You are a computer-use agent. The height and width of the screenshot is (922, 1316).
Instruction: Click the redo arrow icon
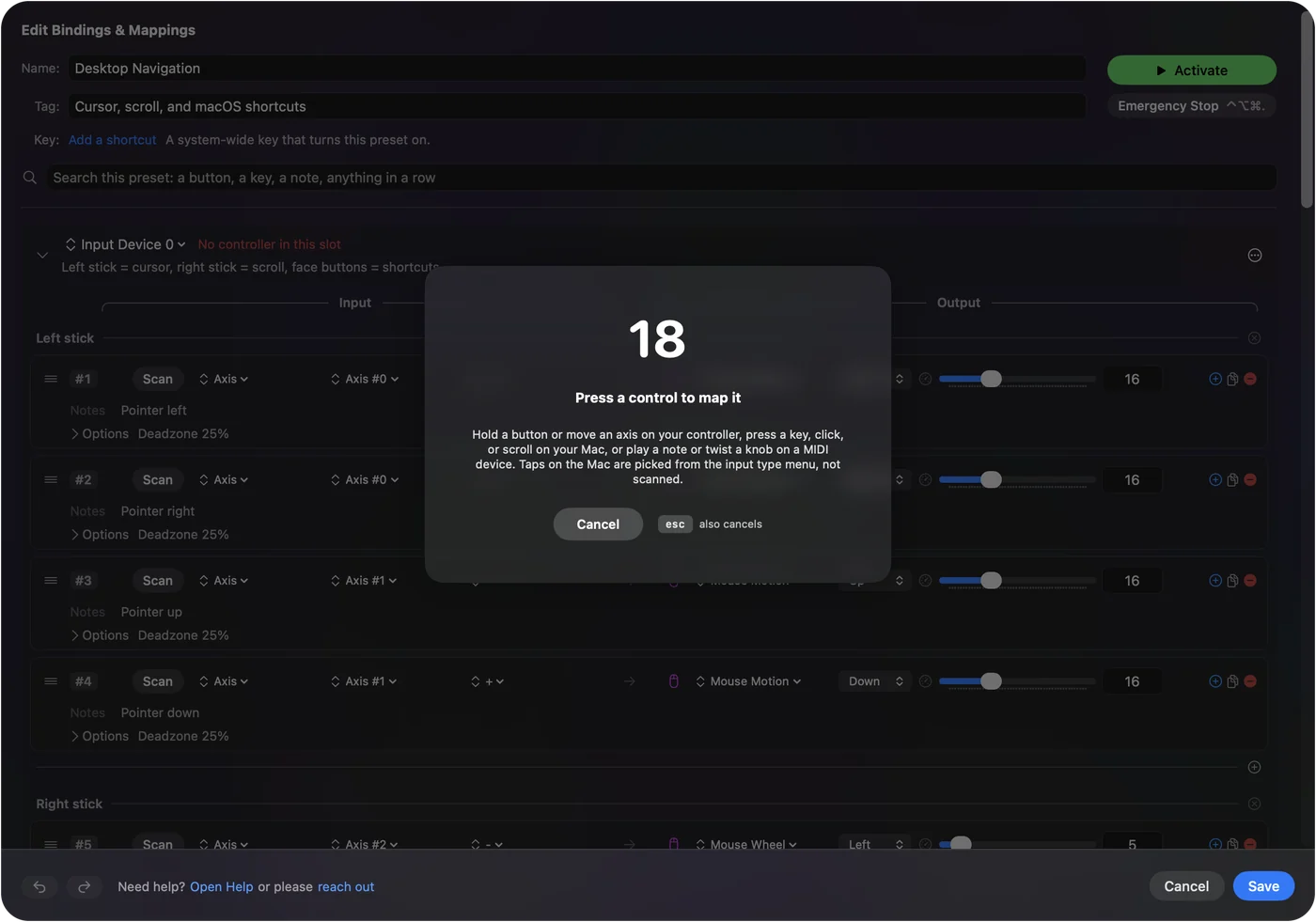click(x=84, y=886)
